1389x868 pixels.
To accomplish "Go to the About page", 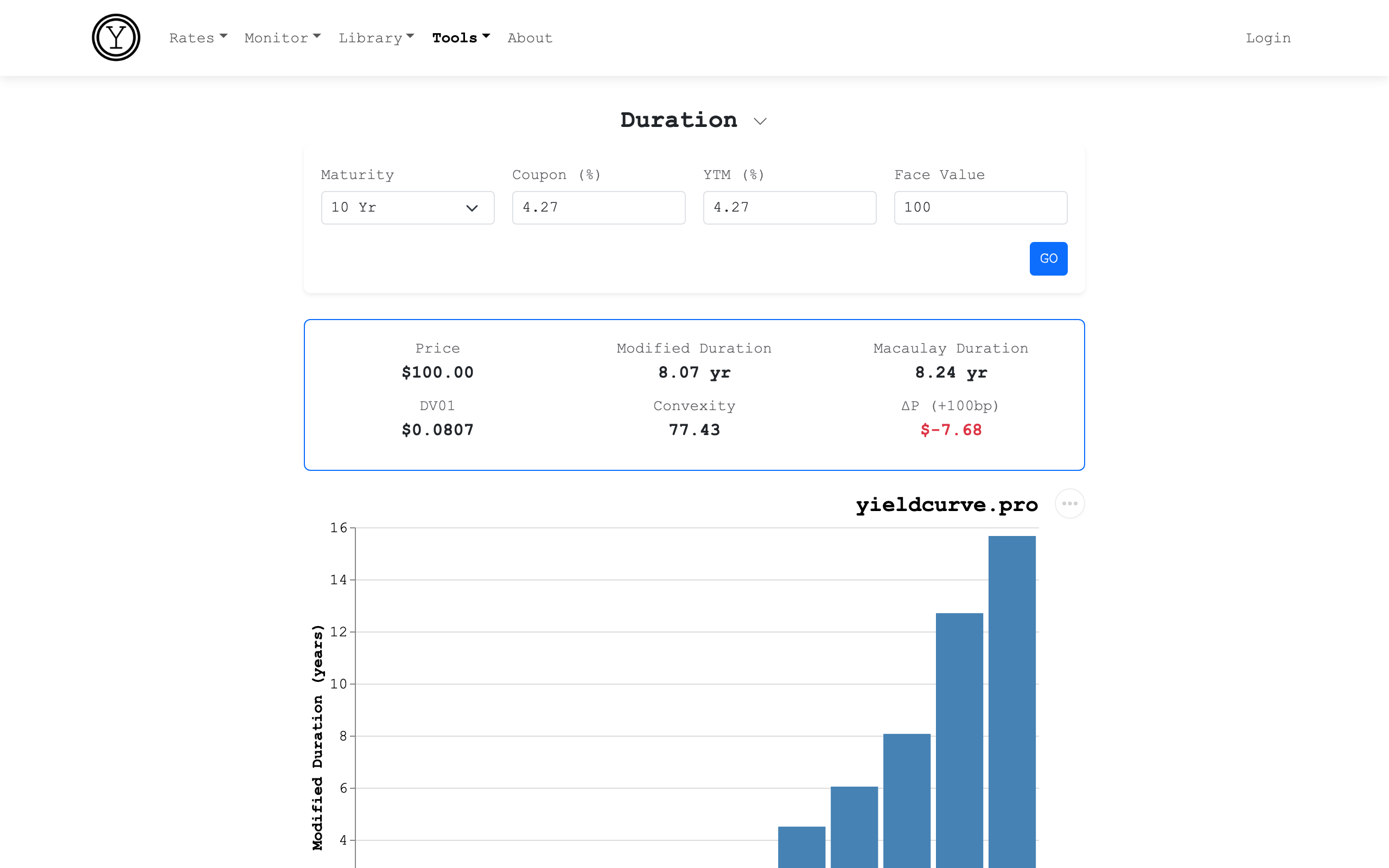I will pyautogui.click(x=529, y=38).
